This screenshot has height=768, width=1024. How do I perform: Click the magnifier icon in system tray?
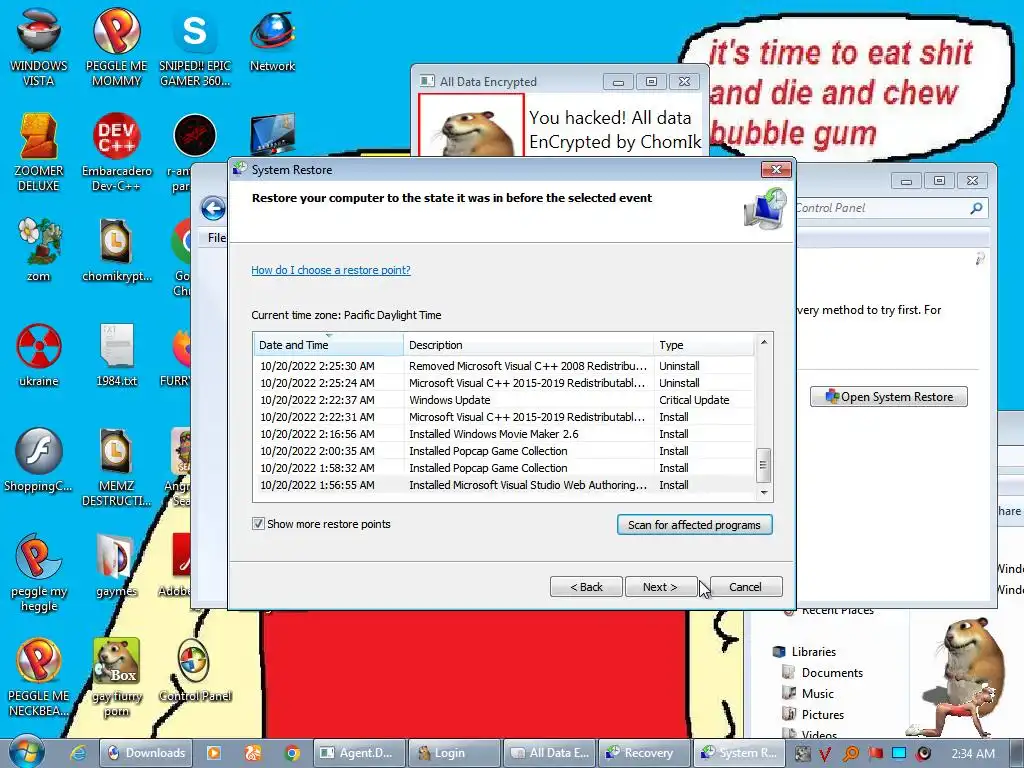[850, 754]
